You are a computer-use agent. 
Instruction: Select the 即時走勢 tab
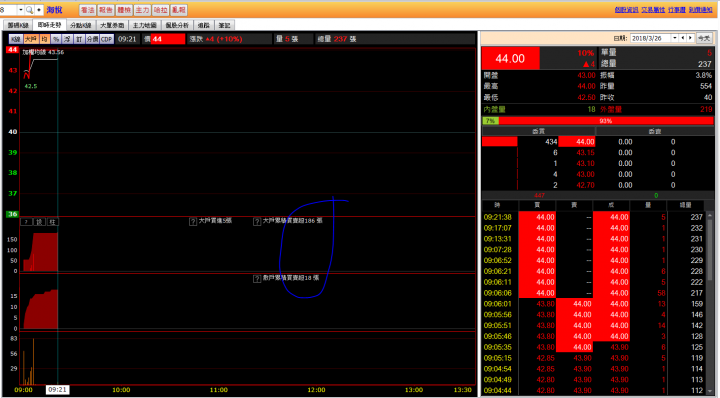50,25
